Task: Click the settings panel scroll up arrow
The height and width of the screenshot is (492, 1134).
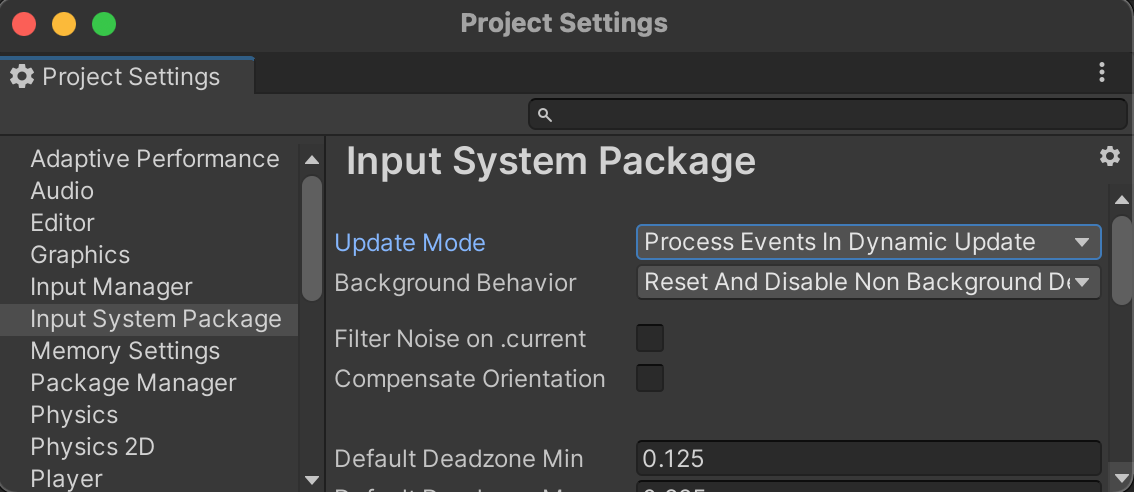Action: pyautogui.click(x=1122, y=200)
